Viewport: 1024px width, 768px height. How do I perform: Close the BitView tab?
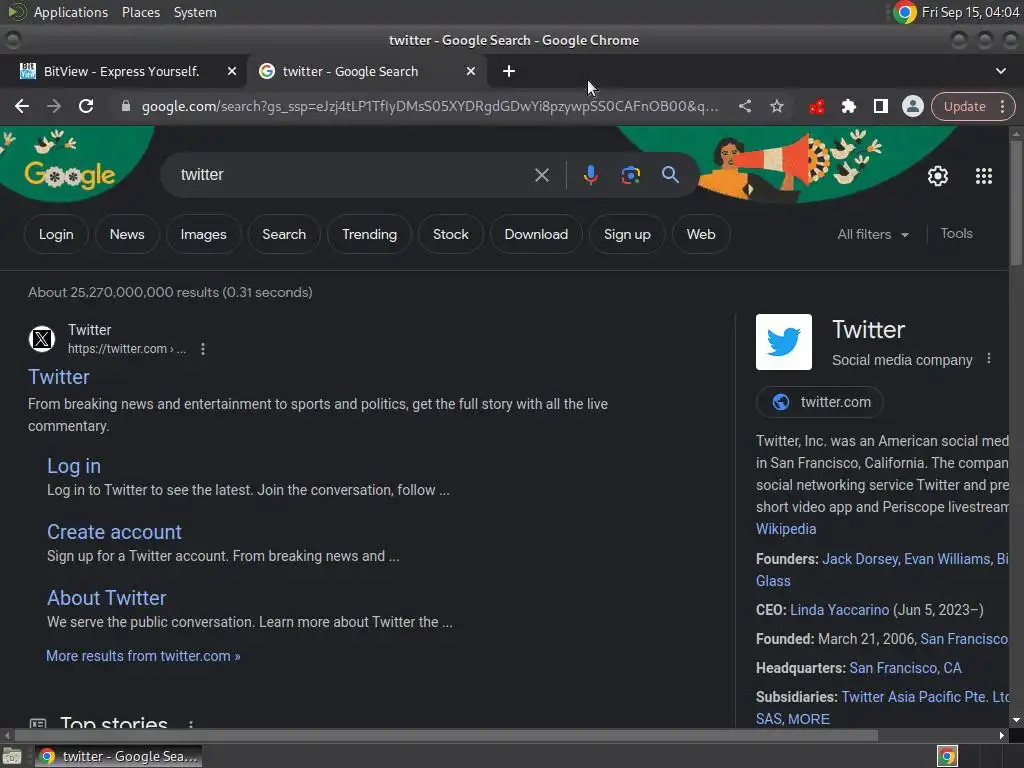click(x=232, y=71)
